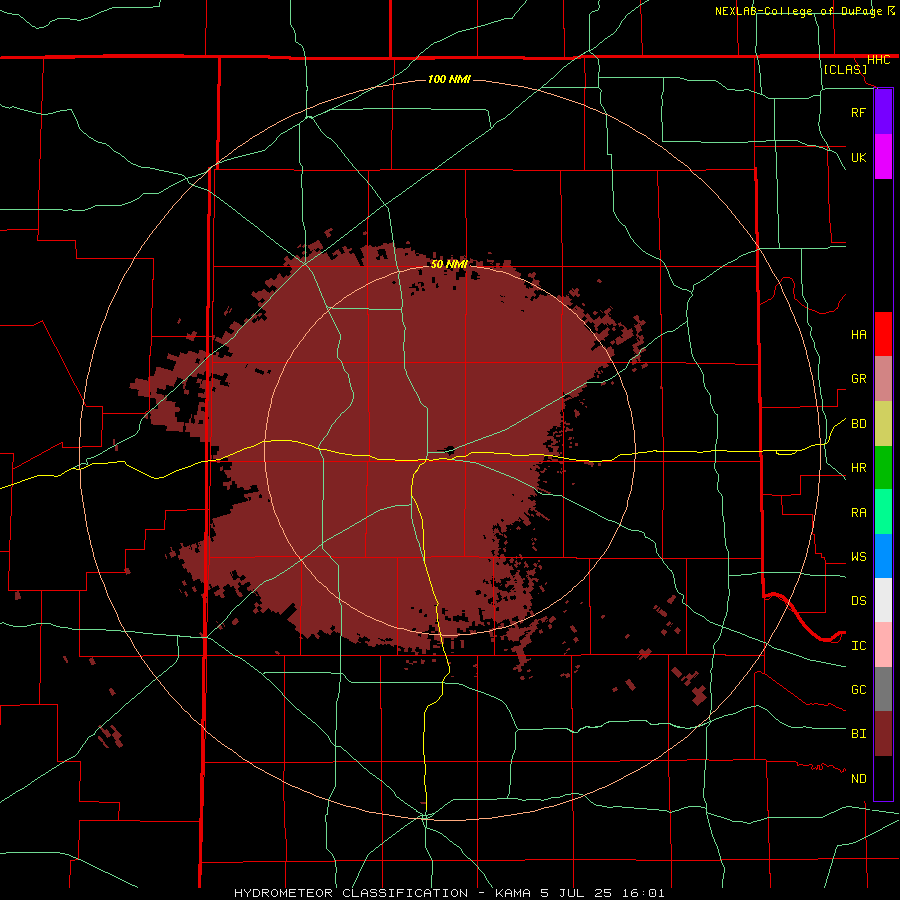Click the DS white legend swatch
Screen dimensions: 900x900
coord(883,600)
